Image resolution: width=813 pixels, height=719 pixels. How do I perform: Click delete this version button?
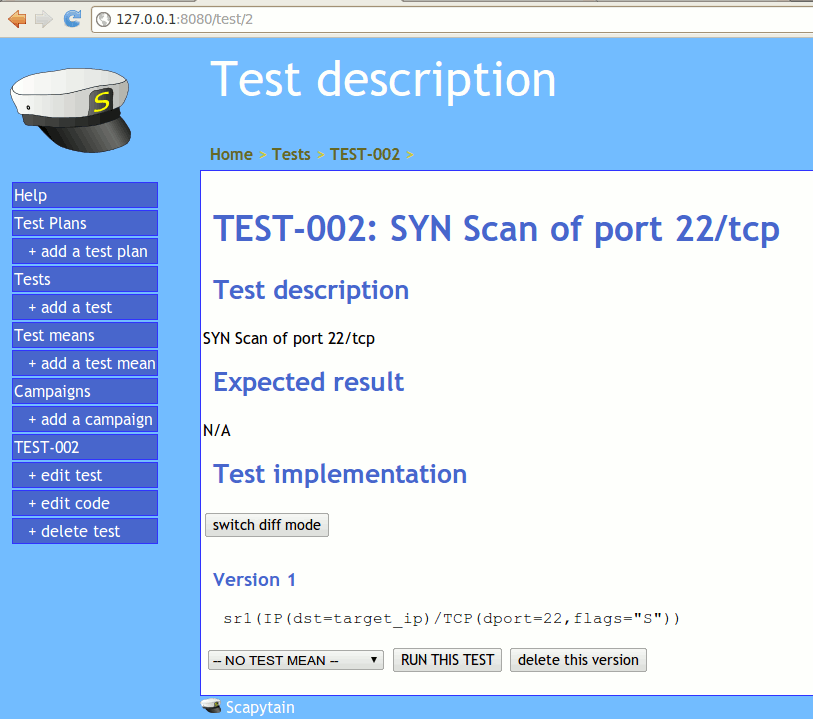578,660
